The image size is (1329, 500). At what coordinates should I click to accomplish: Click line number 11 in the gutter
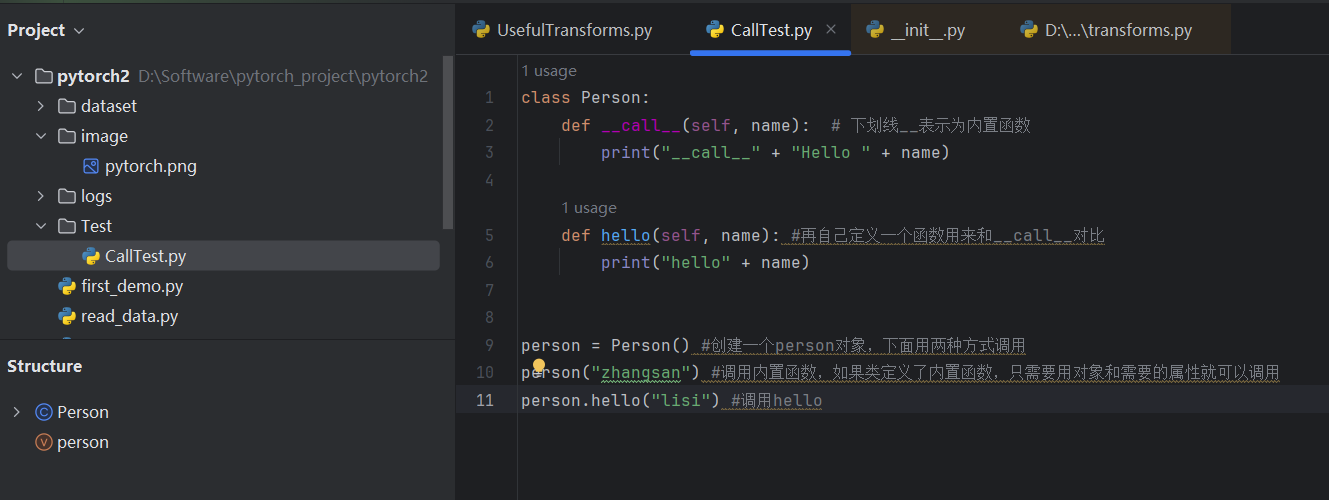(485, 400)
